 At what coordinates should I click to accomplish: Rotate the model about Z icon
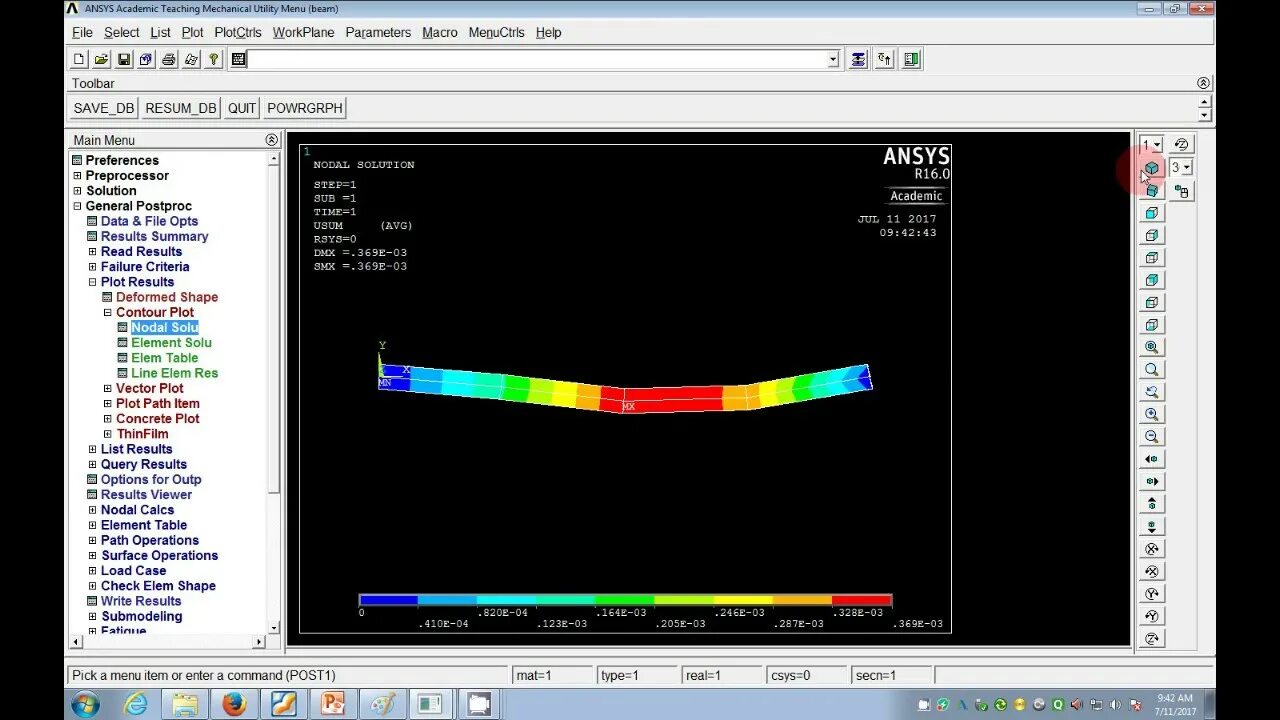pos(1152,638)
